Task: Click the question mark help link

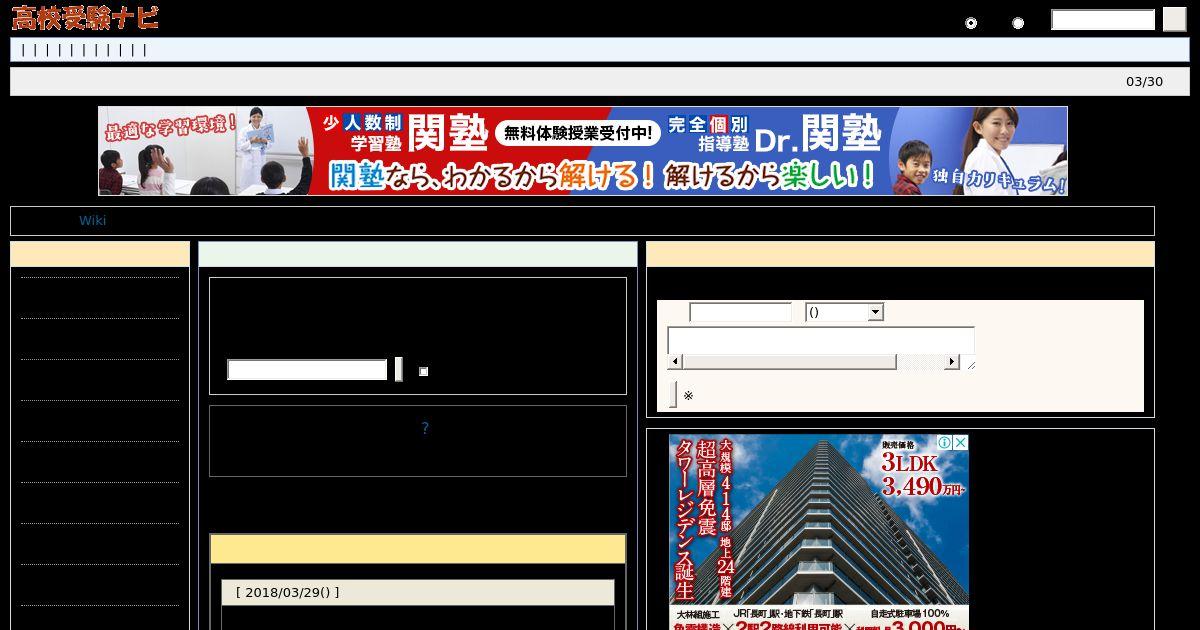Action: 425,428
